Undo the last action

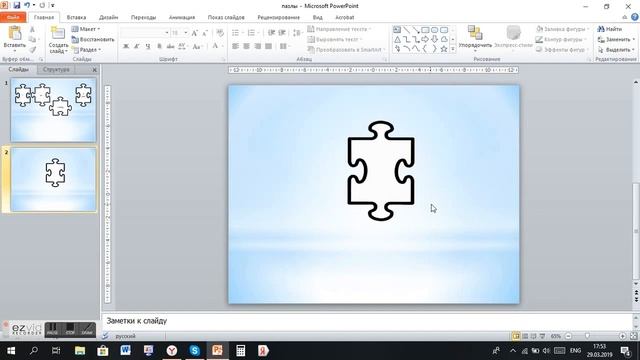[27, 5]
